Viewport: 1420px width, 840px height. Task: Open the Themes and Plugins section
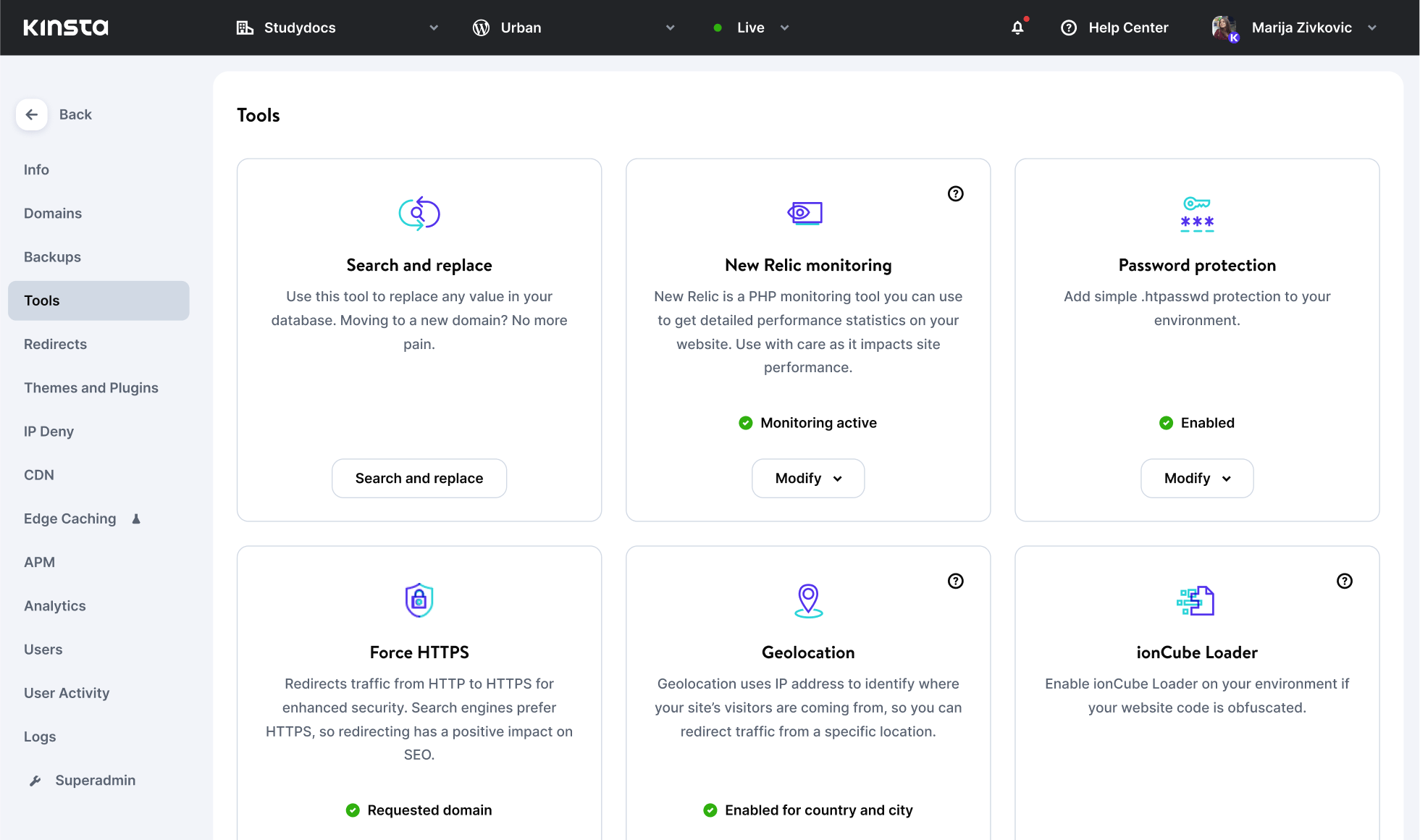91,388
